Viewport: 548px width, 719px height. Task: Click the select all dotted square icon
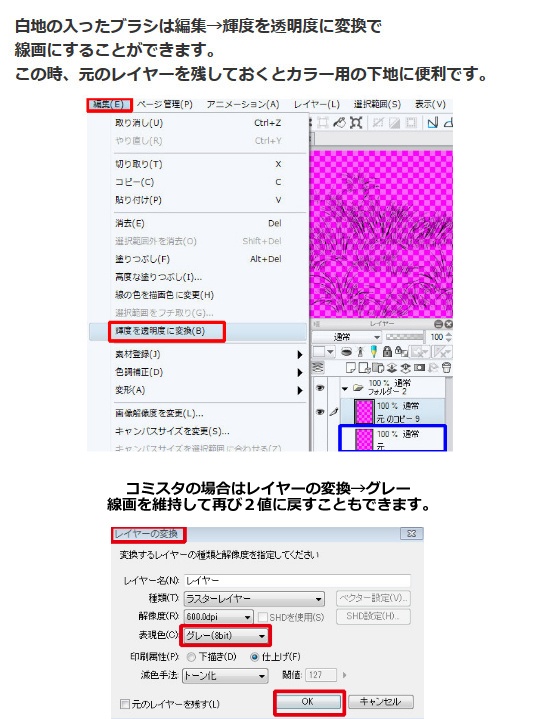pyautogui.click(x=411, y=123)
